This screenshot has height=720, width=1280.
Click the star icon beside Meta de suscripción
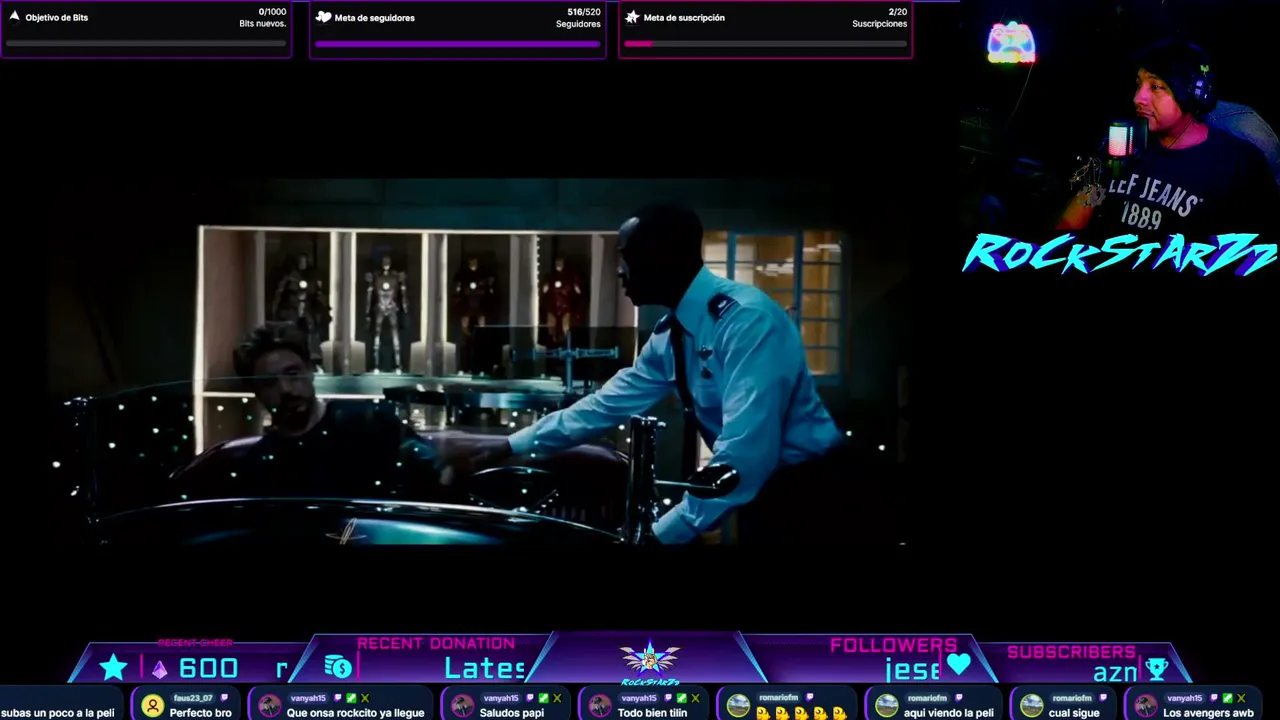click(x=632, y=17)
